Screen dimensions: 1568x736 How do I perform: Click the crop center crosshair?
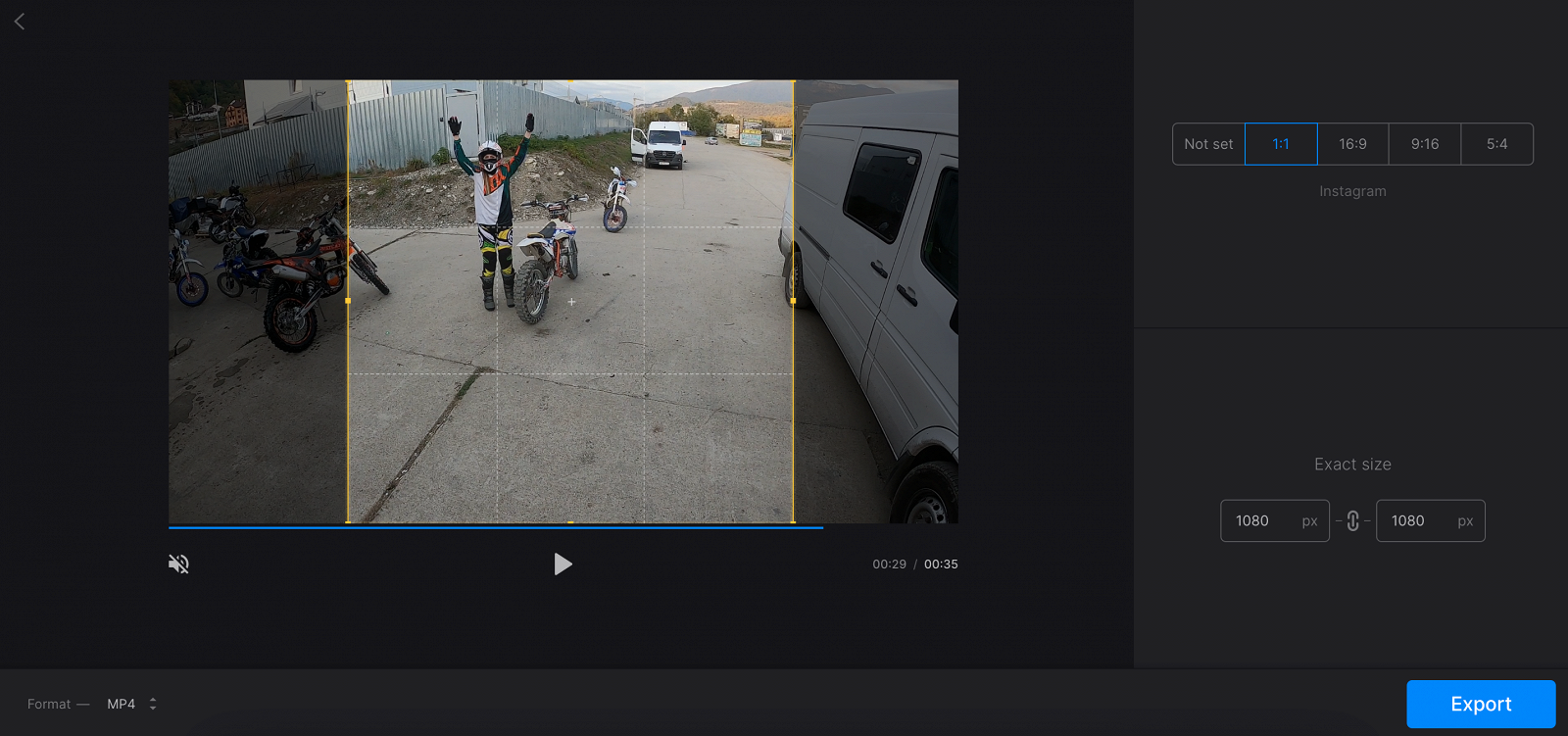[x=571, y=302]
